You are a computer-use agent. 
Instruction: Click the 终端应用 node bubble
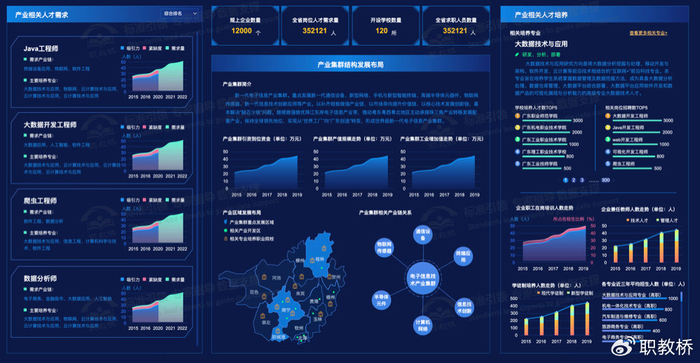pos(463,256)
